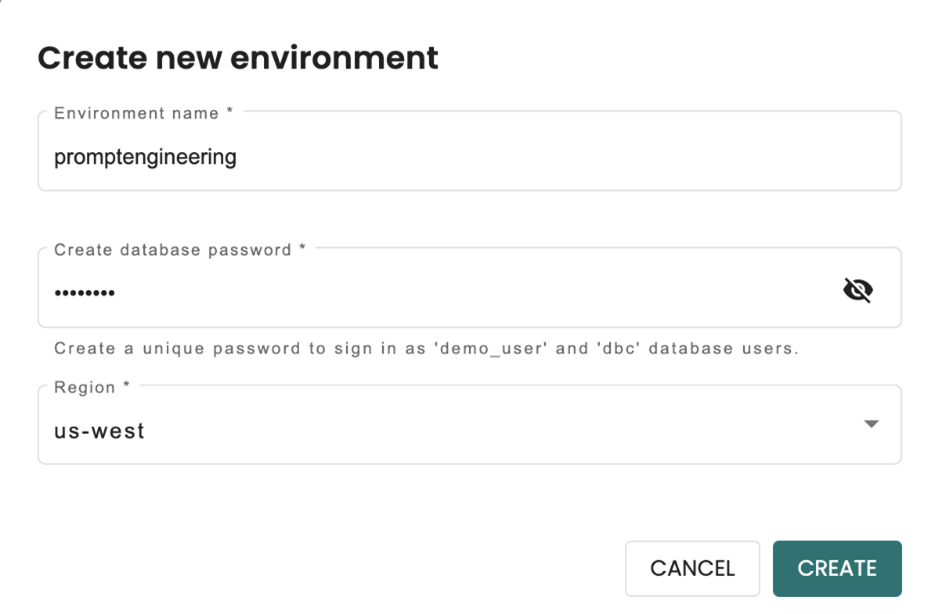Click the 'Create database password *' label
Image resolution: width=935 pixels, height=614 pixels.
[x=179, y=250]
